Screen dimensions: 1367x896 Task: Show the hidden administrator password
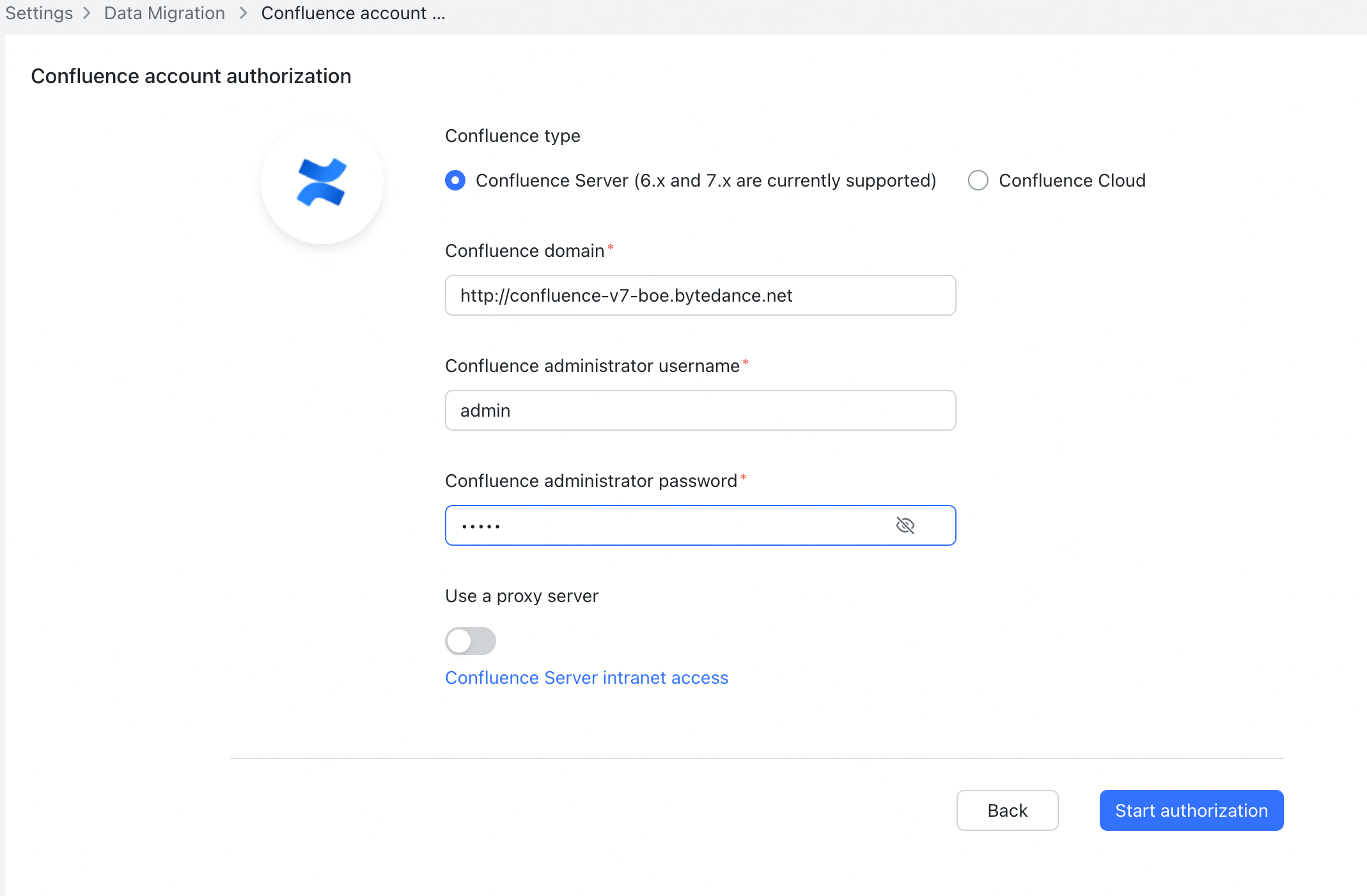[x=905, y=525]
